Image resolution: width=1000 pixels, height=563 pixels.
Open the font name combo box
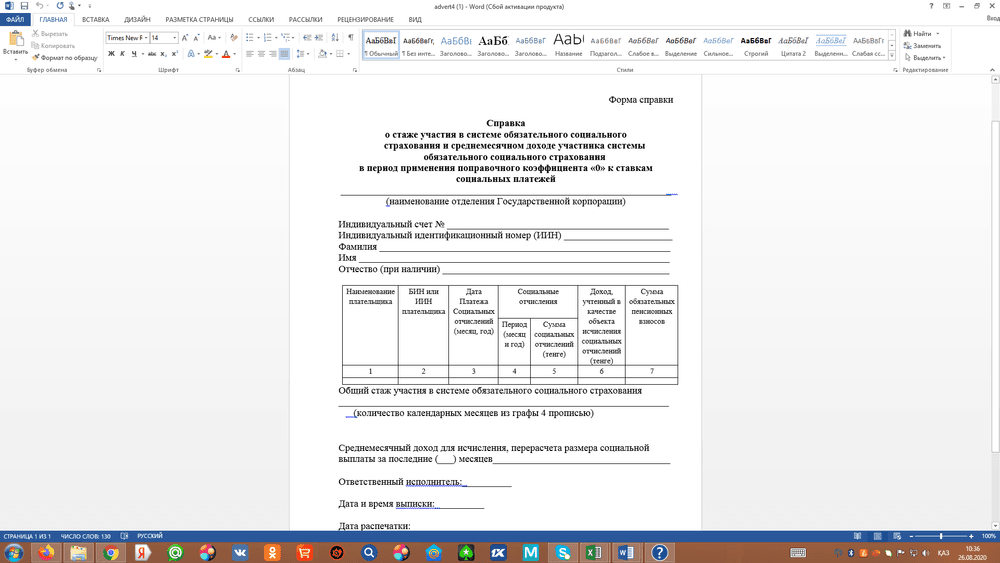click(127, 38)
